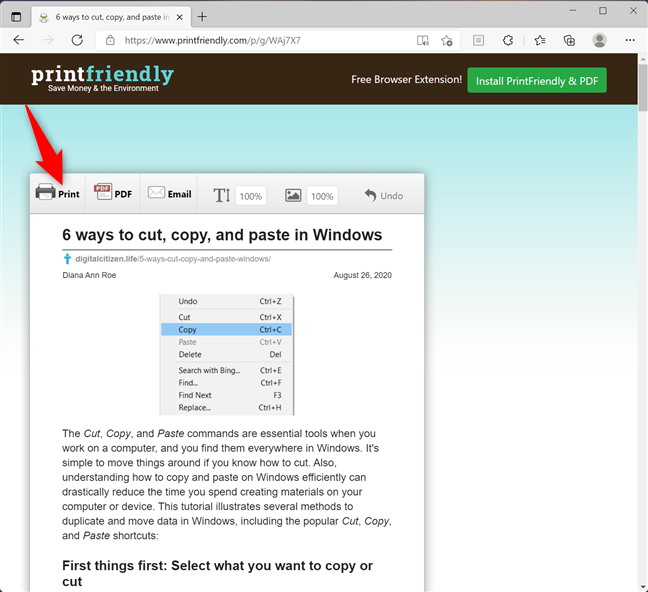Screen dimensions: 648x592
Task: Click the scrollbar down arrow
Action: pos(643,587)
